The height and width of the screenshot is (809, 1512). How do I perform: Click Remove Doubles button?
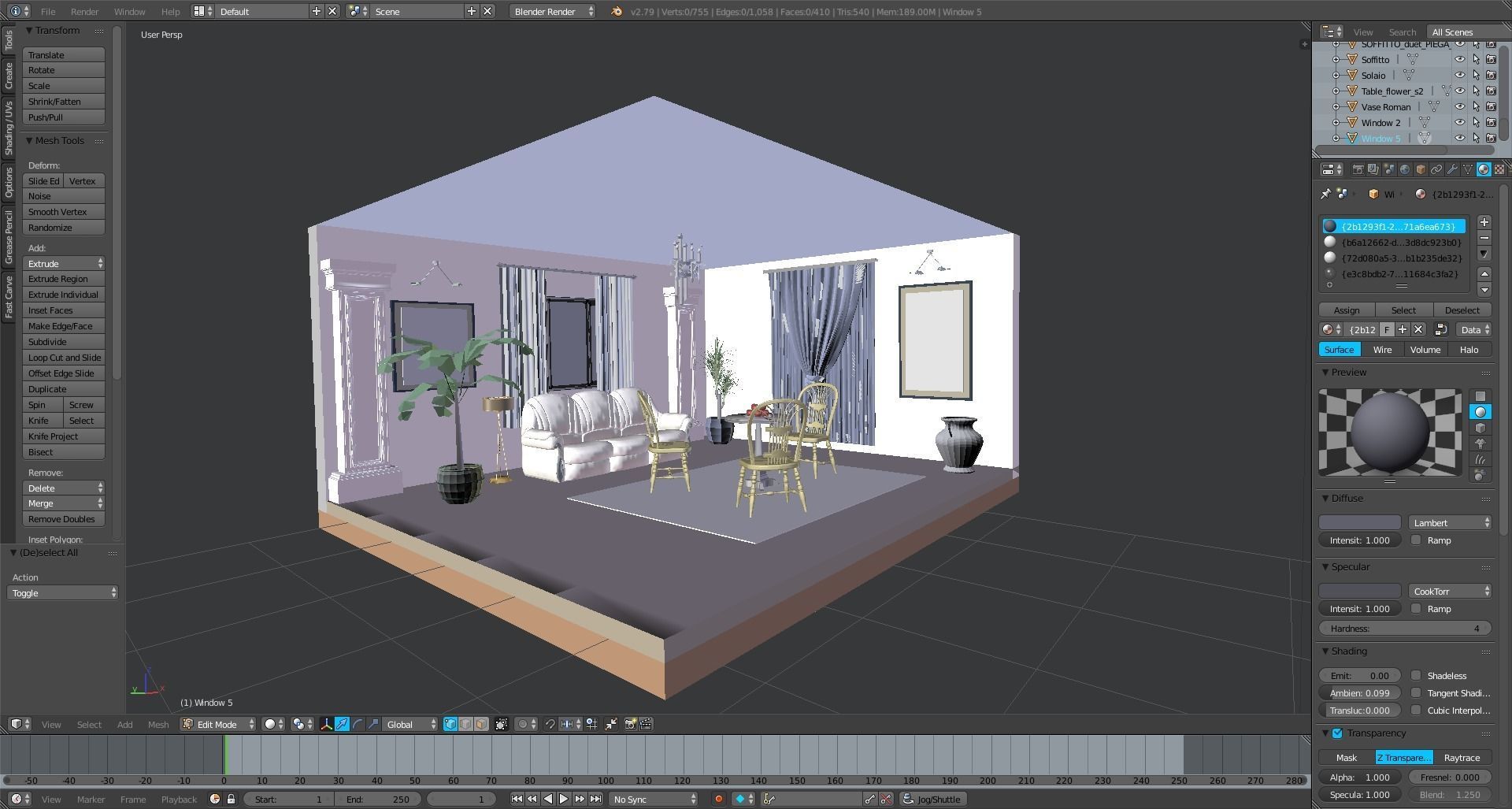[64, 519]
